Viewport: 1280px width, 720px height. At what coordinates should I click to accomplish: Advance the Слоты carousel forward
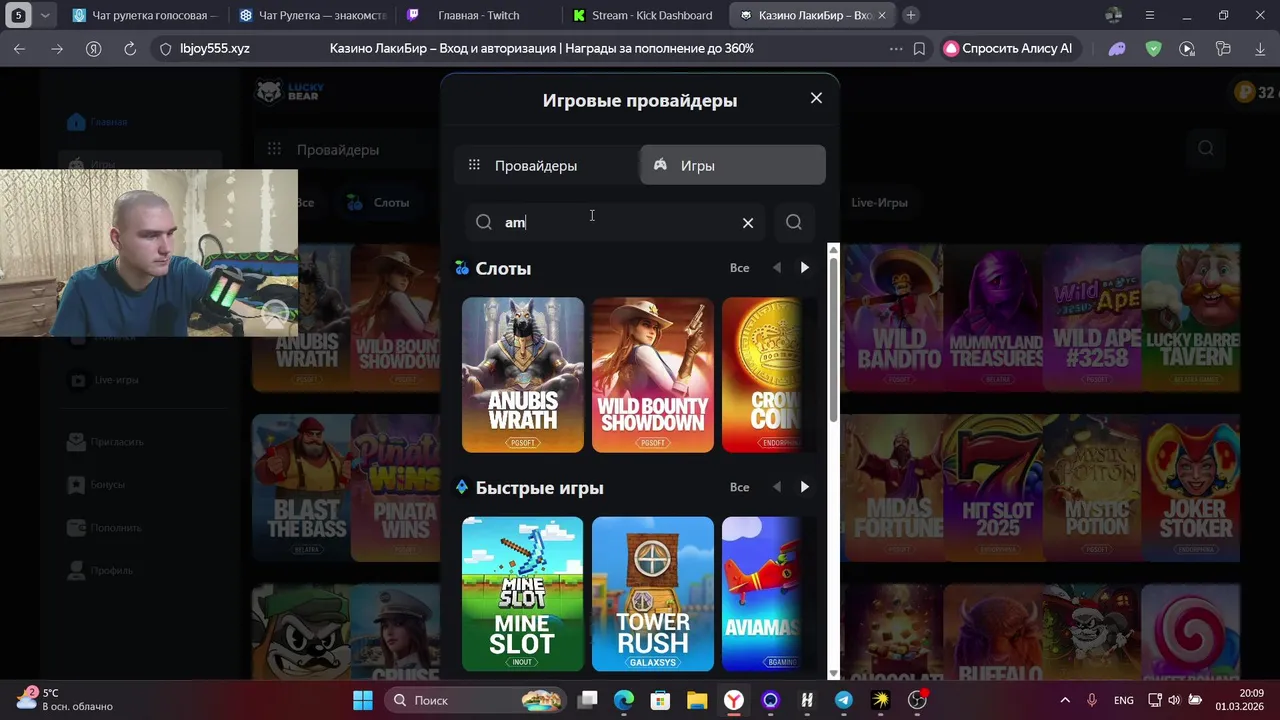805,268
